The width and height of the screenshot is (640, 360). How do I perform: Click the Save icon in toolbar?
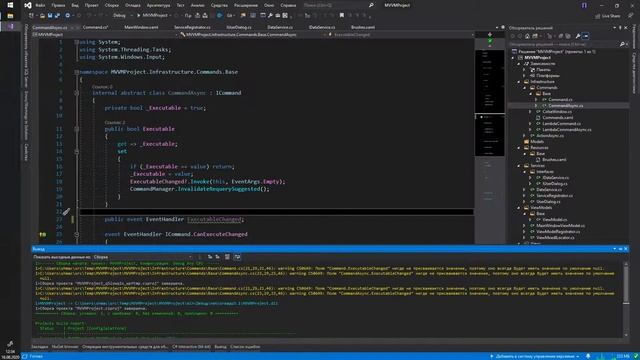49,16
